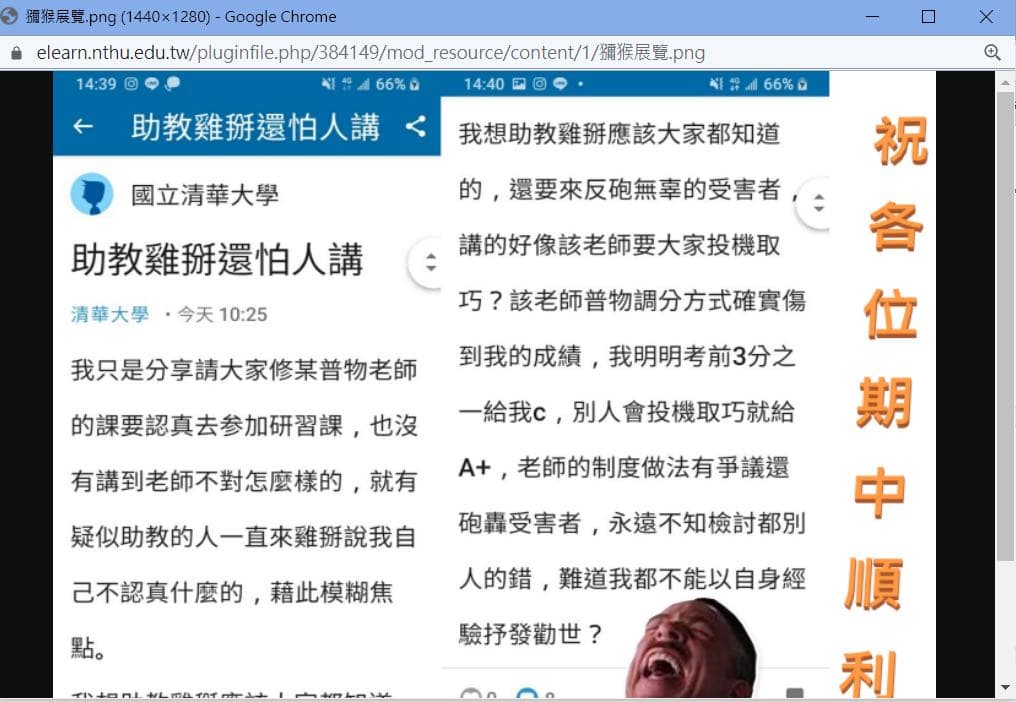Open the 清華大學 board link
The width and height of the screenshot is (1016, 702).
tap(110, 313)
